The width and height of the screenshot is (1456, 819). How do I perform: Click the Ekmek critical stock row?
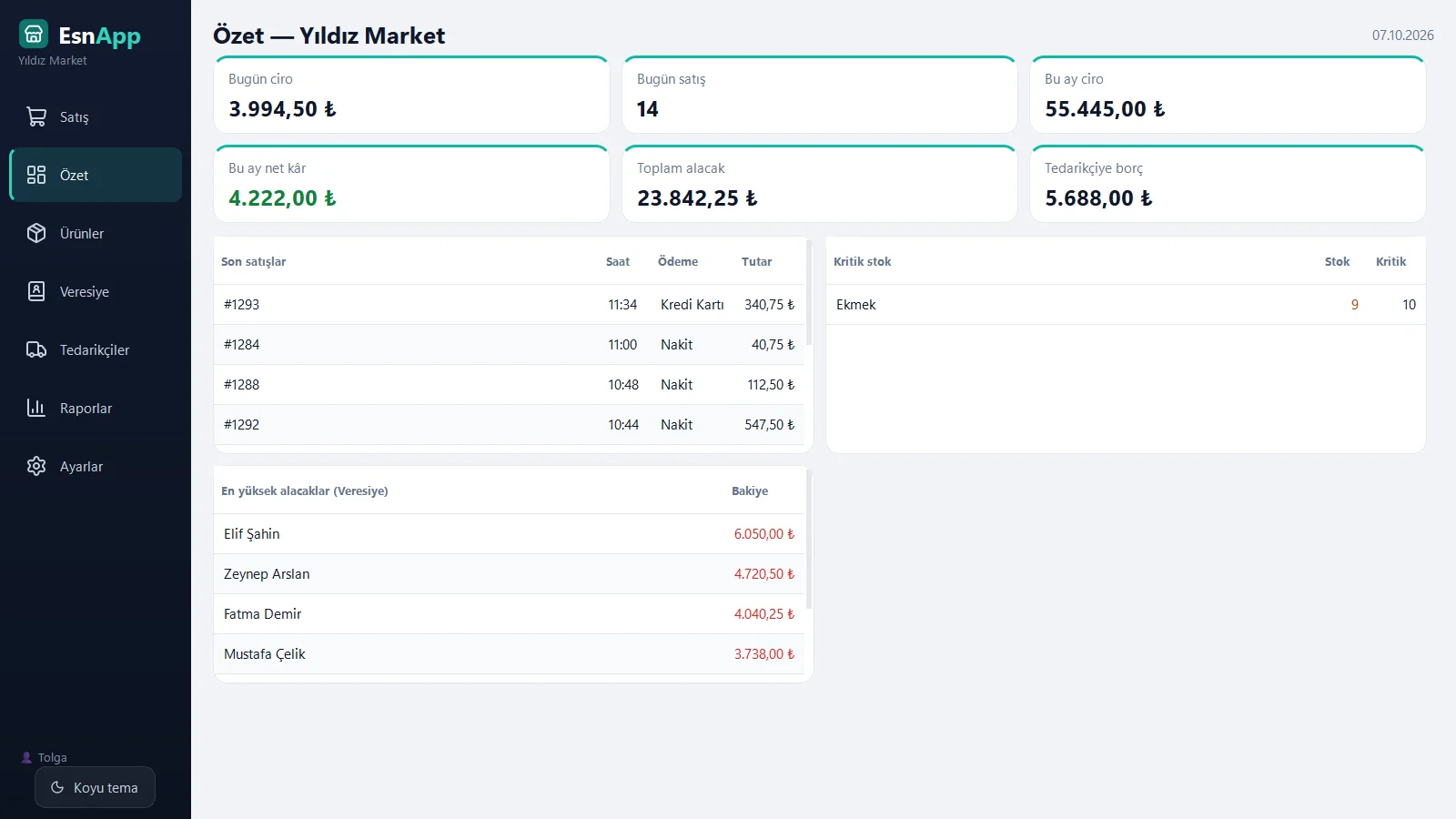1126,305
